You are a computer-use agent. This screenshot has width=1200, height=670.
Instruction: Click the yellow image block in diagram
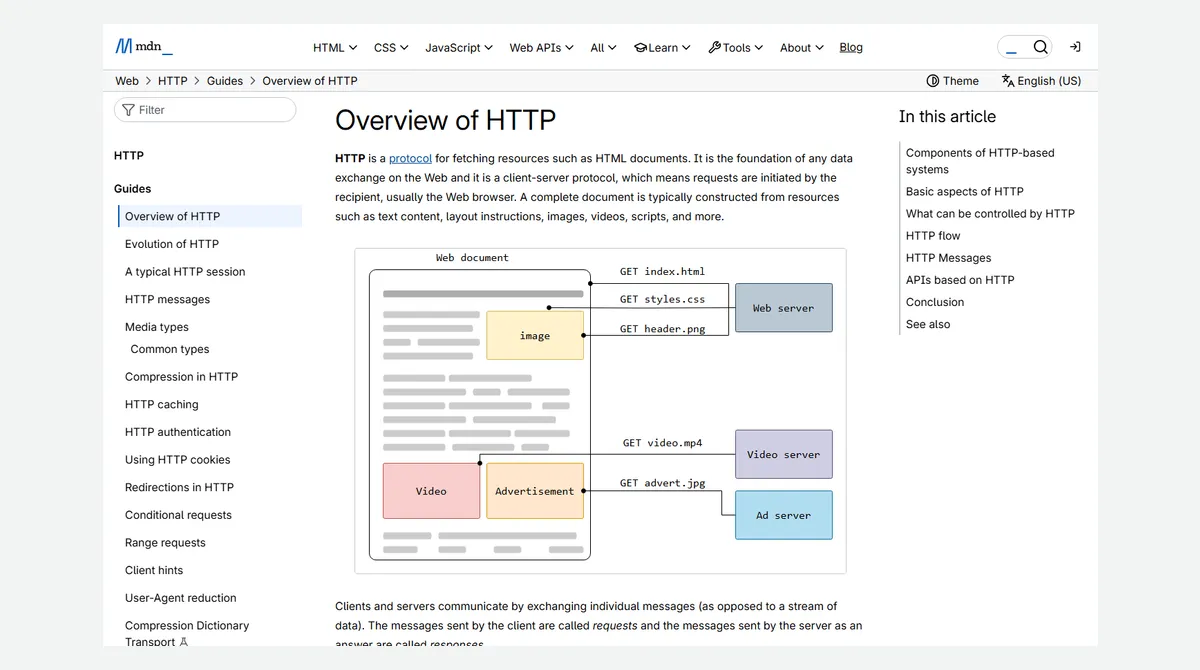point(535,336)
